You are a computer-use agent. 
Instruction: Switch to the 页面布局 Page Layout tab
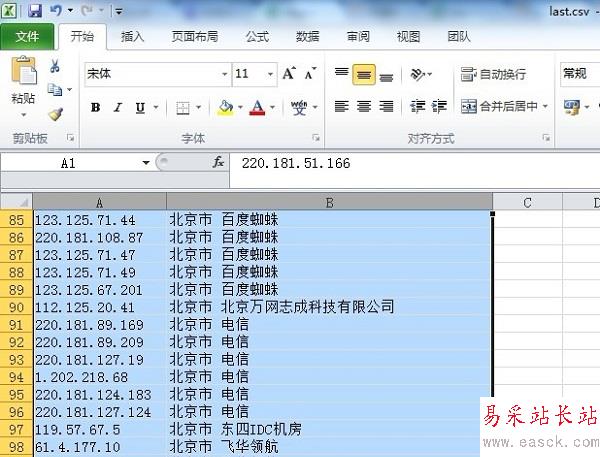pyautogui.click(x=195, y=36)
